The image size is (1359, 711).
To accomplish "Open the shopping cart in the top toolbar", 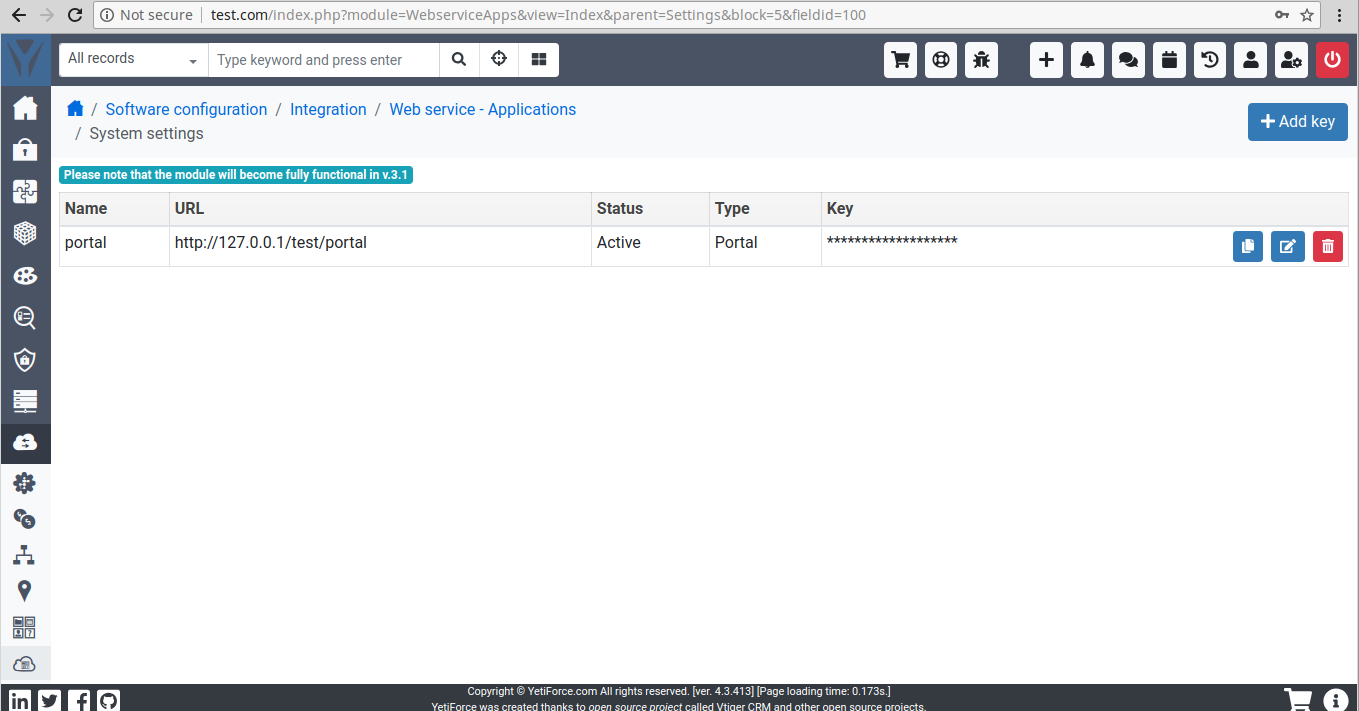I will [x=900, y=60].
